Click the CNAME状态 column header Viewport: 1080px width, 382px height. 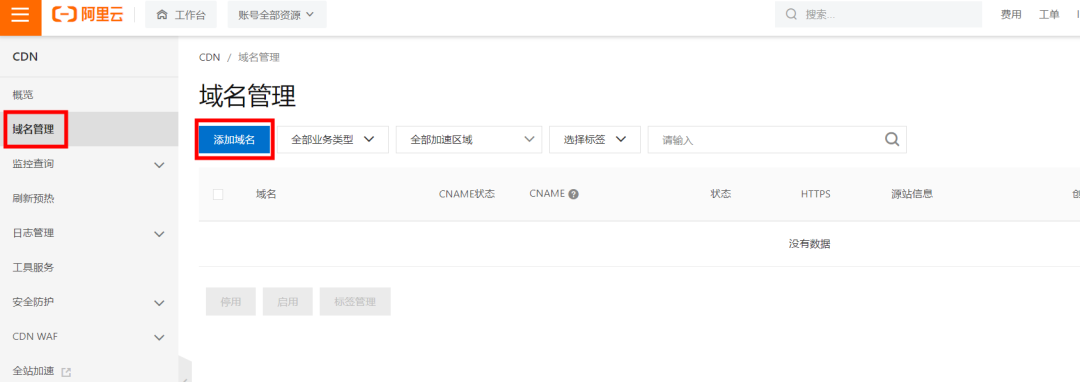pyautogui.click(x=467, y=194)
